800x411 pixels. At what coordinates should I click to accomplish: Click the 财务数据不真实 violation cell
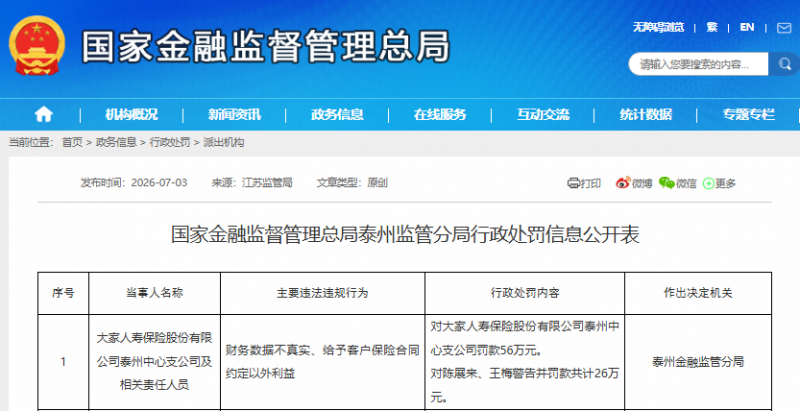tap(322, 362)
